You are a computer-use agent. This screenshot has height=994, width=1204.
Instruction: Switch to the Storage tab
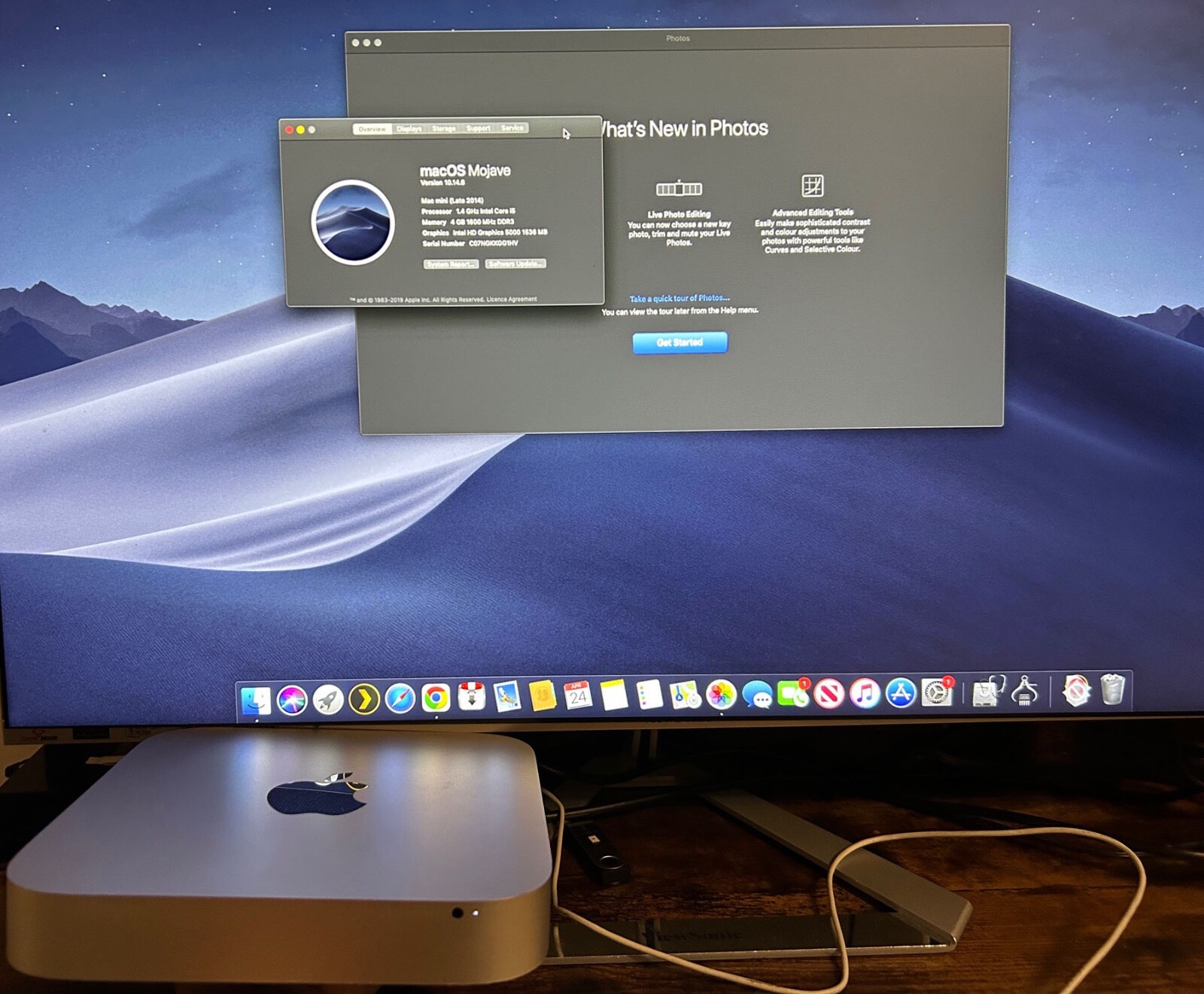coord(444,129)
